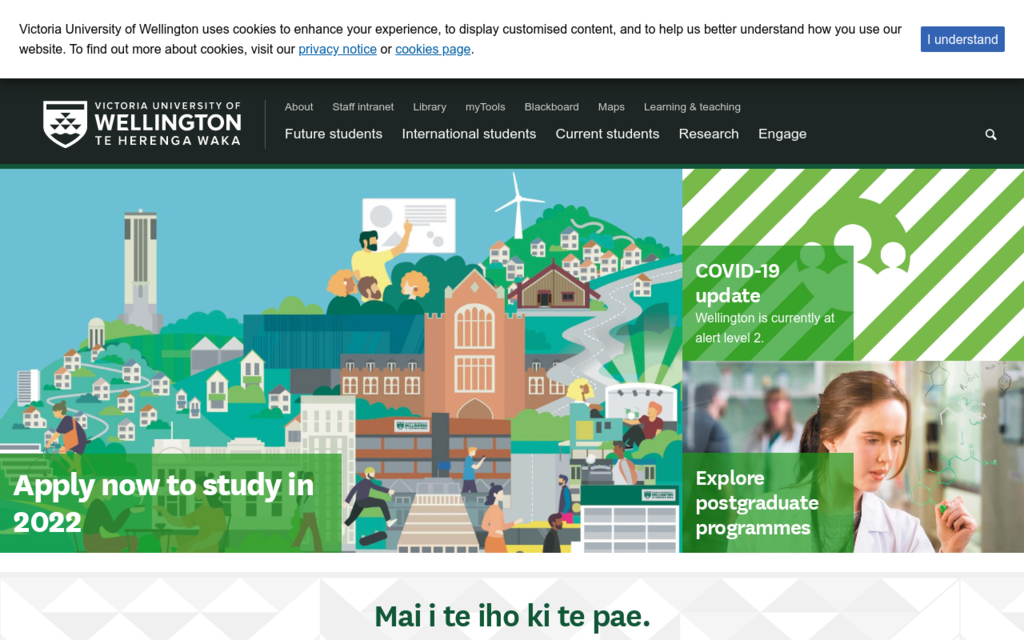This screenshot has width=1024, height=640.
Task: Open the About menu item
Action: (298, 107)
